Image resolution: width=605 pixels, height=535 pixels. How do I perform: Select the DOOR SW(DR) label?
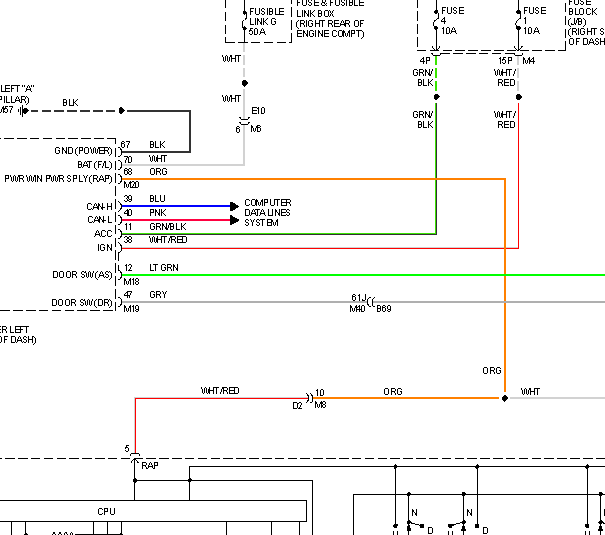[x=82, y=303]
